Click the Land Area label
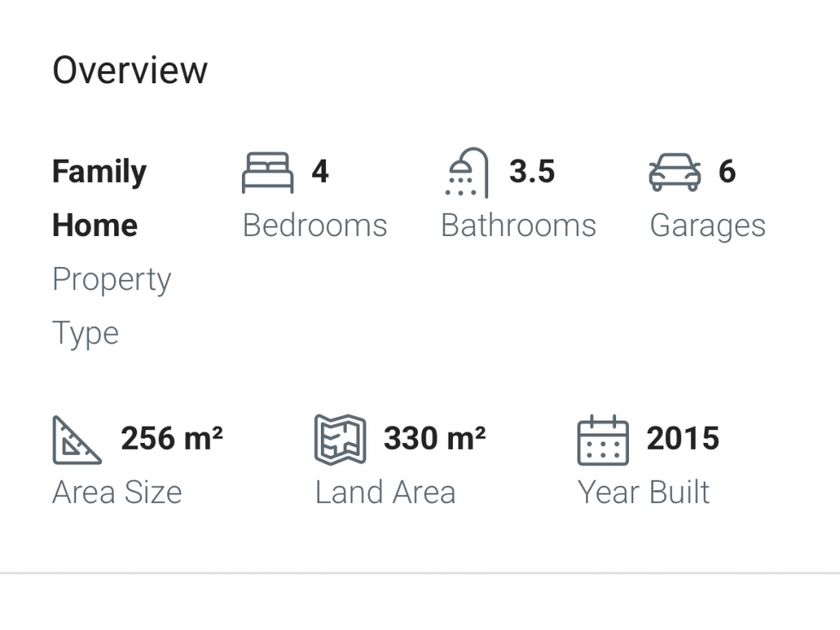This screenshot has width=840, height=630. 385,492
